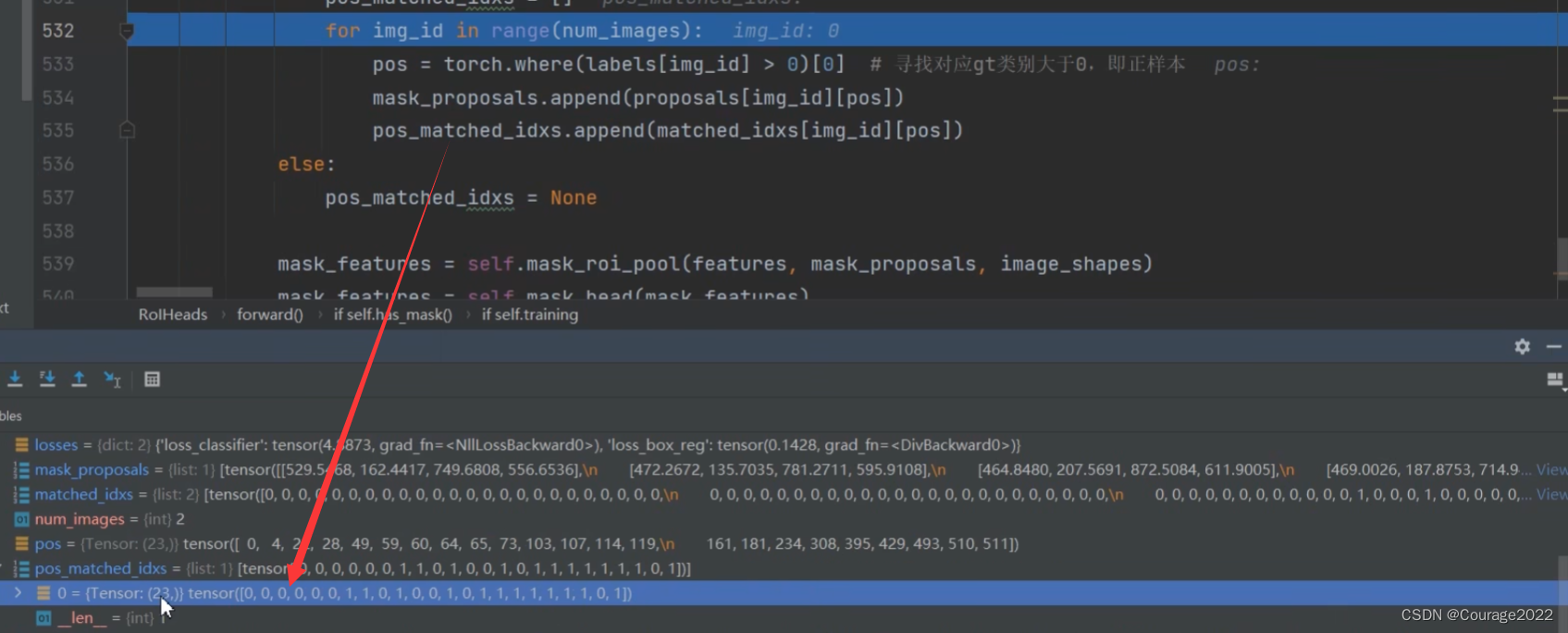Click on torch.where call in line 533
Screen dimensions: 1568x633
pos(508,64)
